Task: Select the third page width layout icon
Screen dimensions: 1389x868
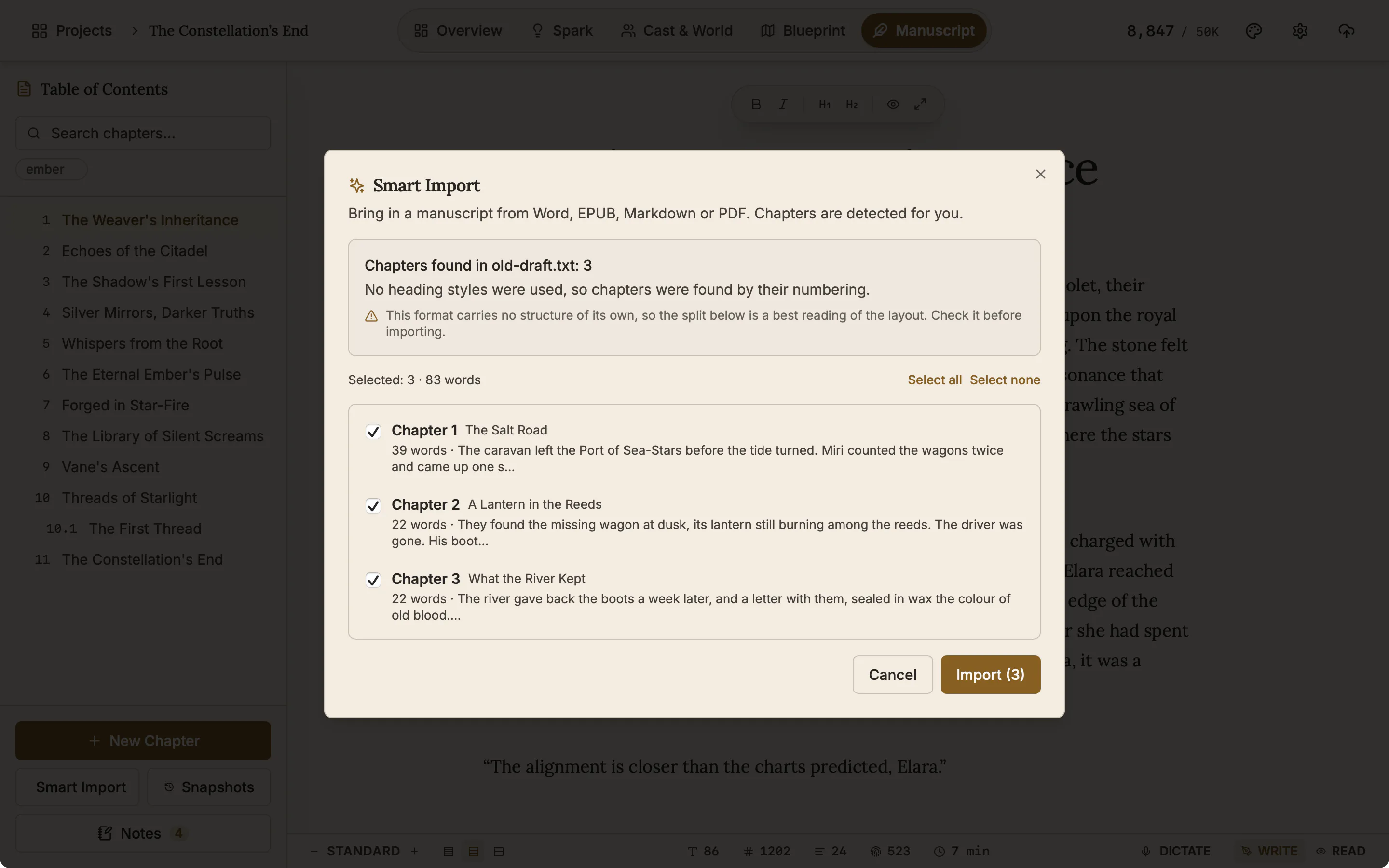Action: [x=499, y=851]
